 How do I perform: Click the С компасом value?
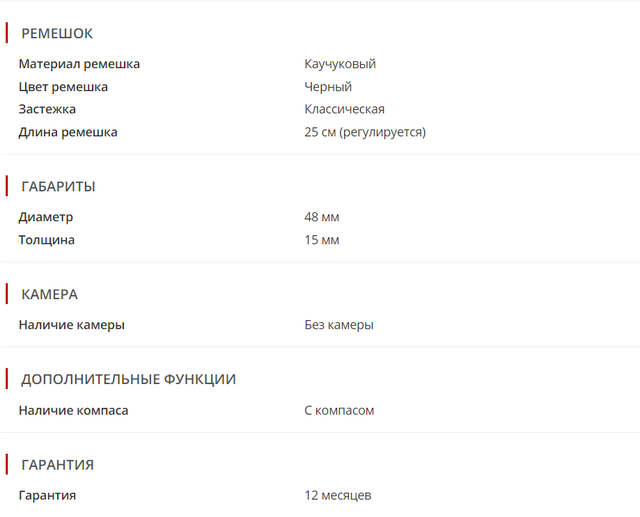tap(339, 410)
